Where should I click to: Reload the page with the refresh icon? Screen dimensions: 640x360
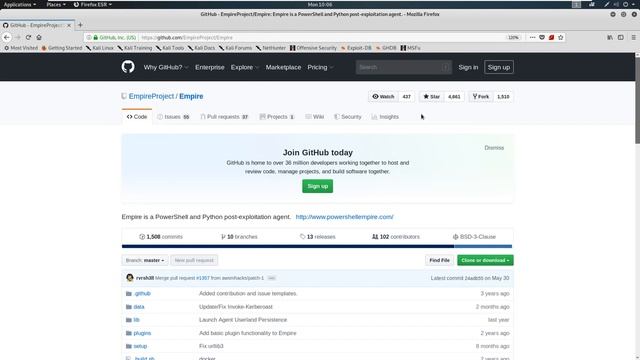coord(28,37)
